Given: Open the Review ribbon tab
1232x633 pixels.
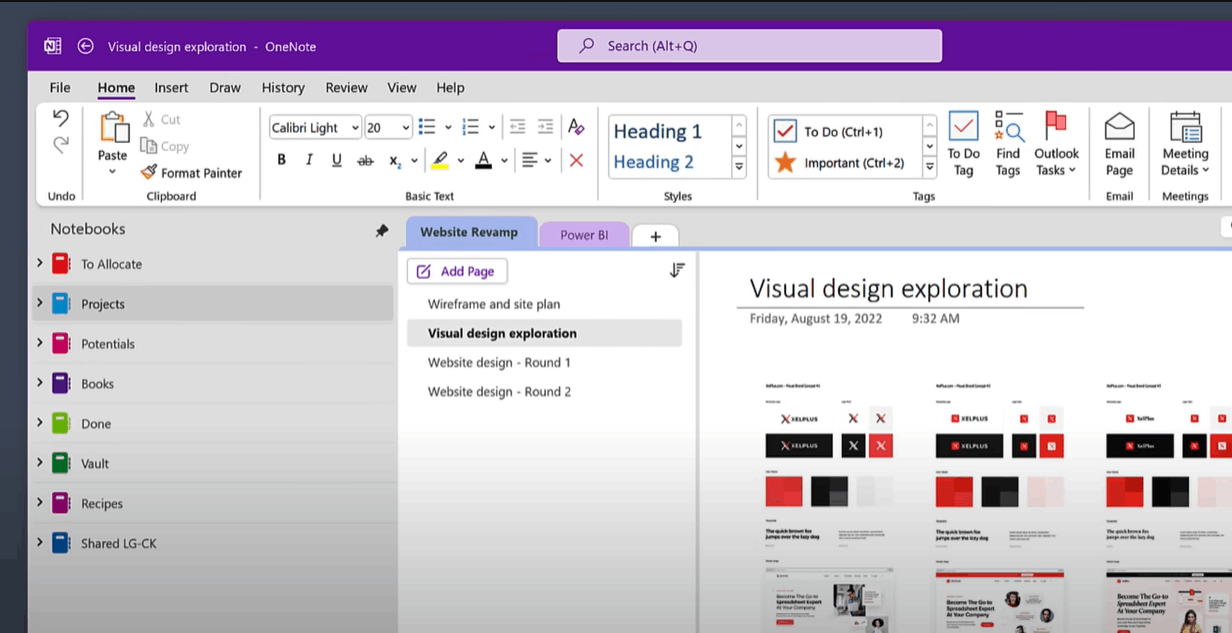Looking at the screenshot, I should pos(346,87).
